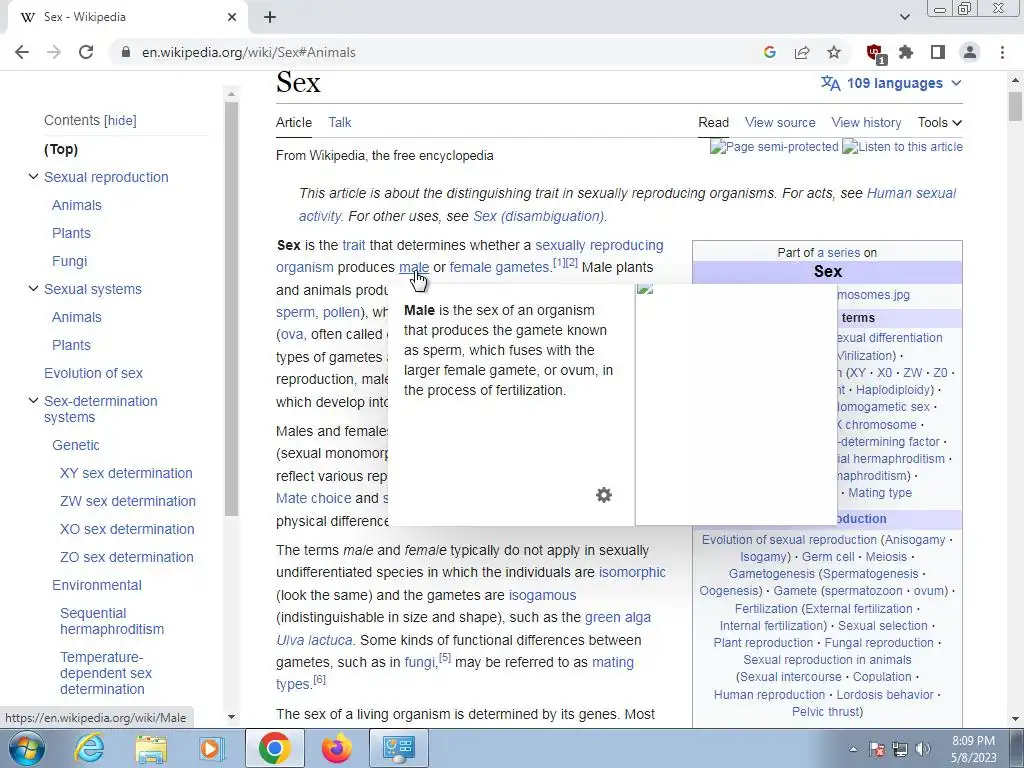The image size is (1024, 768).
Task: Reload the Wikipedia page
Action: click(86, 52)
